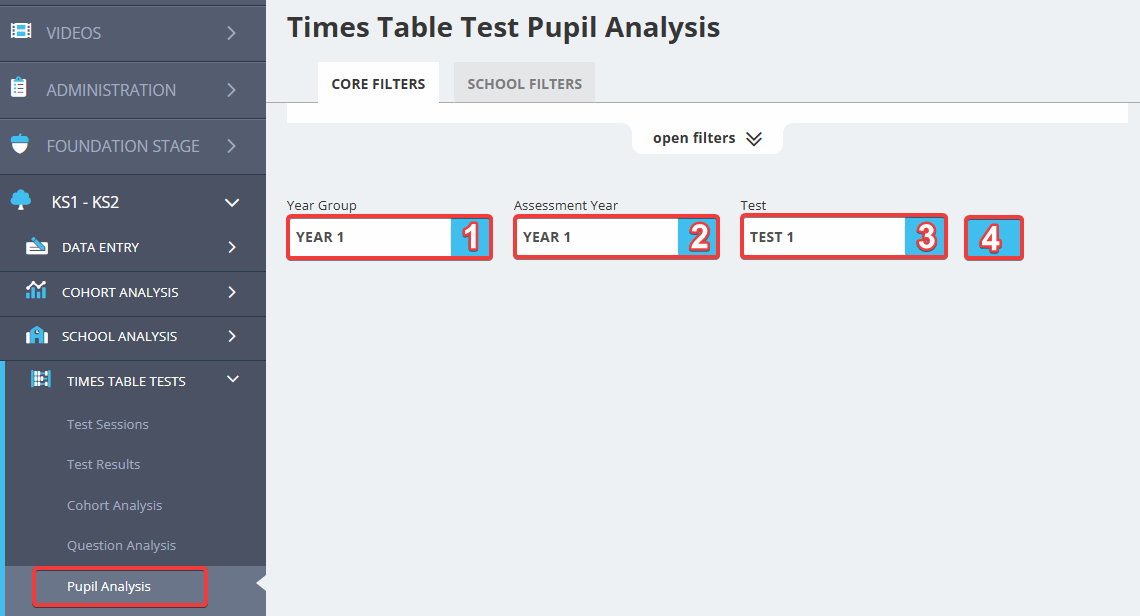Expand the open filters panel

coord(707,138)
